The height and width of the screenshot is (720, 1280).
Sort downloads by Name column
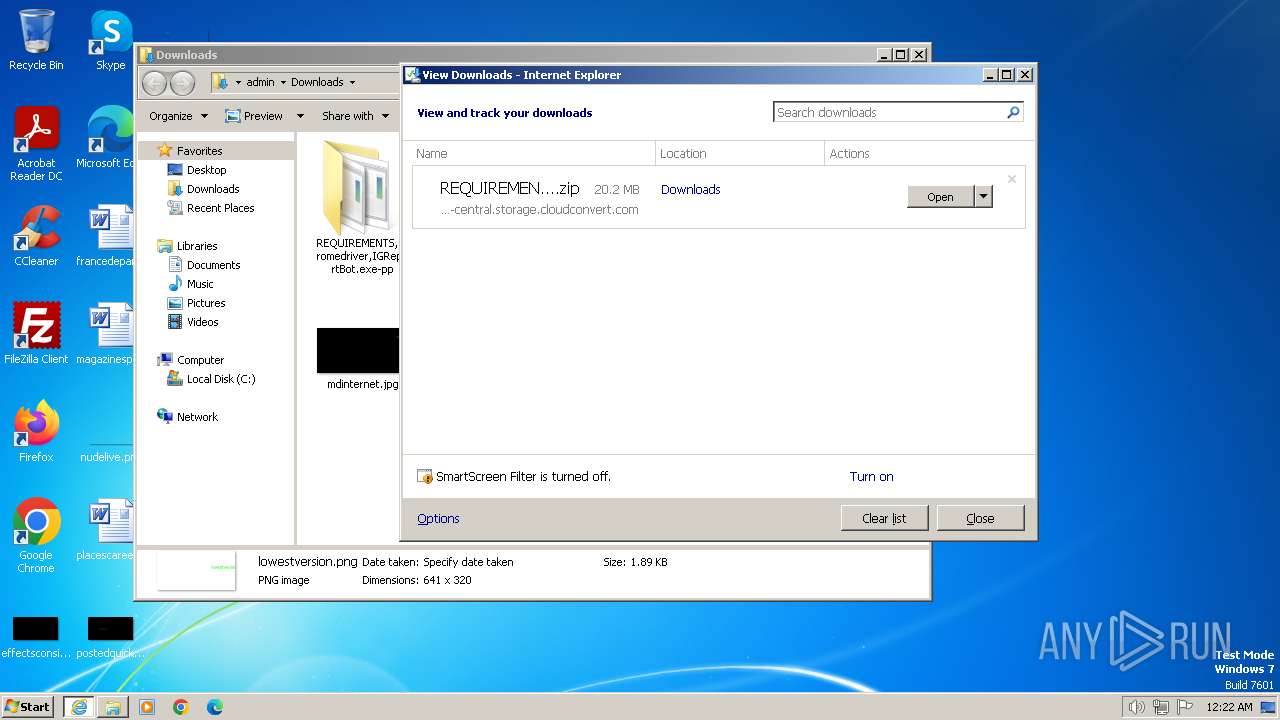click(x=534, y=153)
